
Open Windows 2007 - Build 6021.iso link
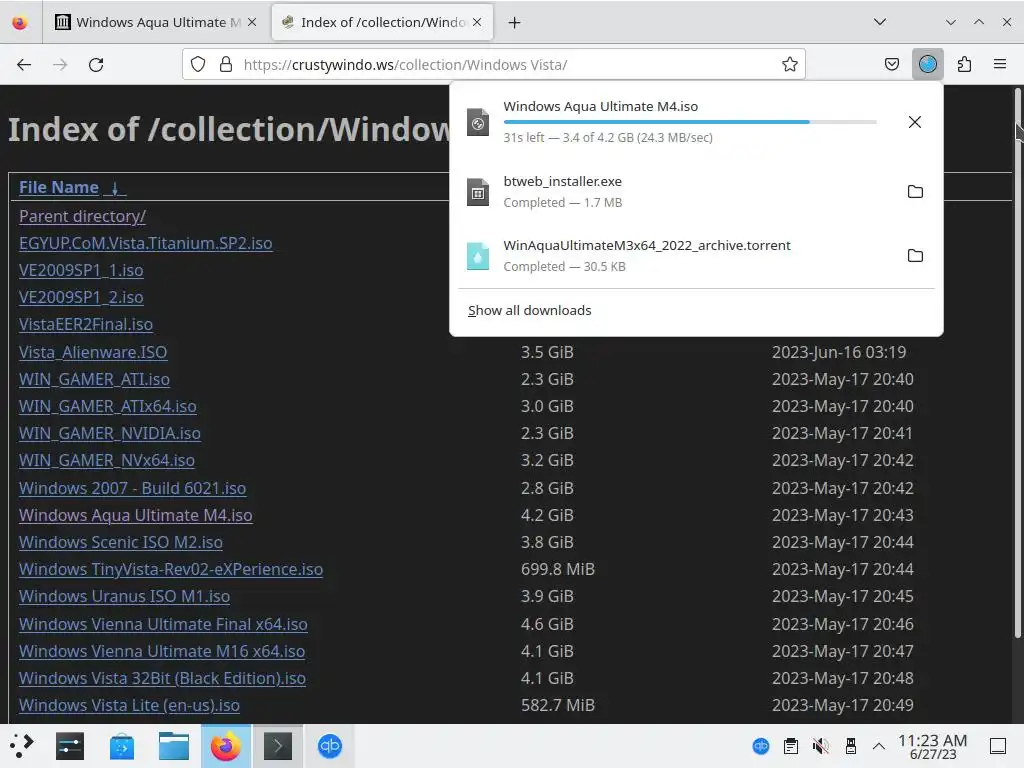pos(133,488)
